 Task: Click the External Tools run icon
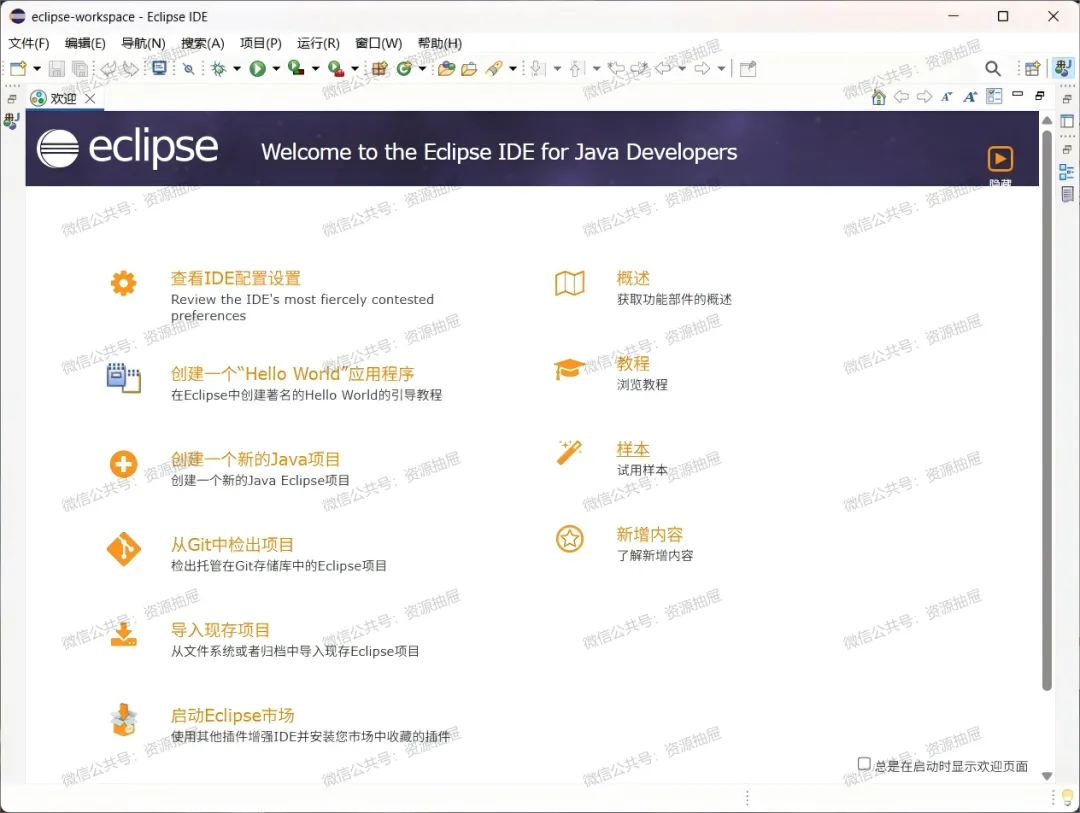pos(335,68)
